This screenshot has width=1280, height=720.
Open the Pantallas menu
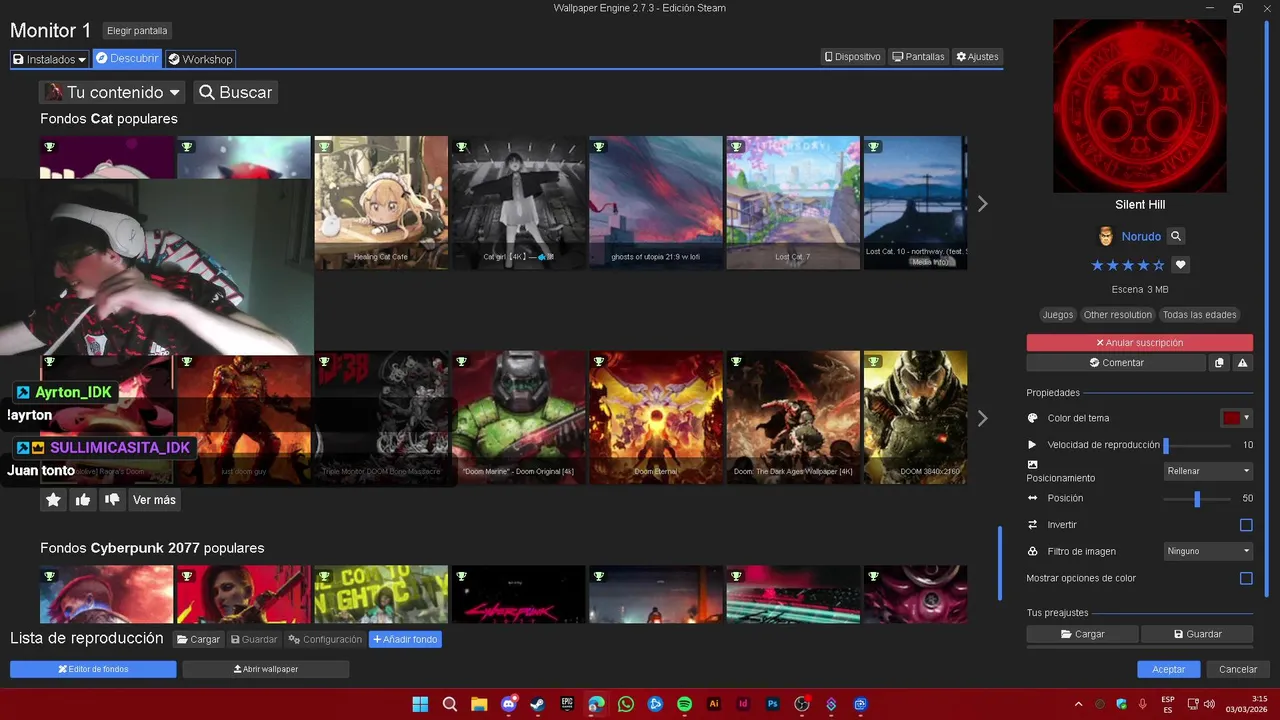pos(918,57)
